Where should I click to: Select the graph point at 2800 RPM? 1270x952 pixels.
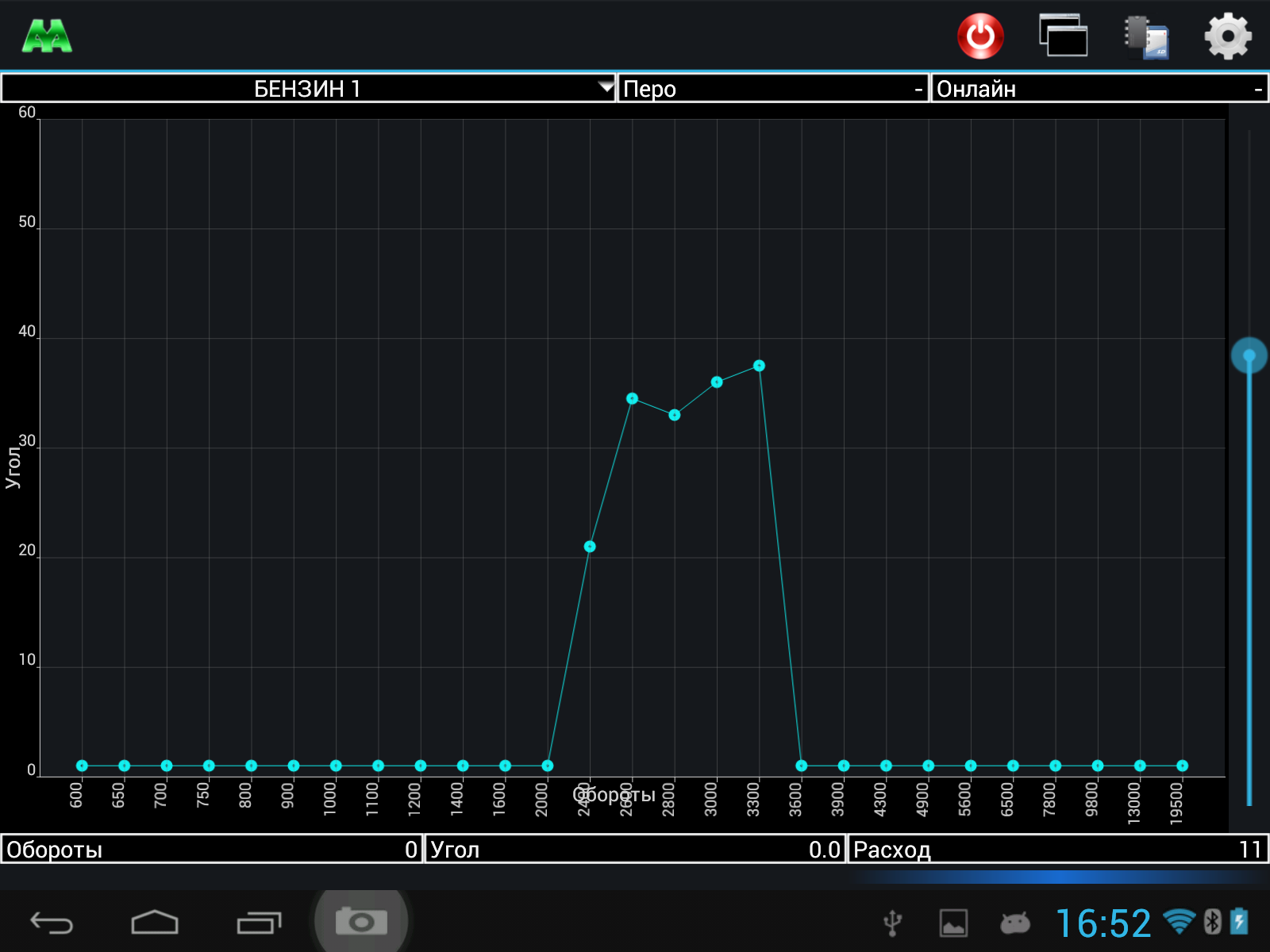[674, 415]
